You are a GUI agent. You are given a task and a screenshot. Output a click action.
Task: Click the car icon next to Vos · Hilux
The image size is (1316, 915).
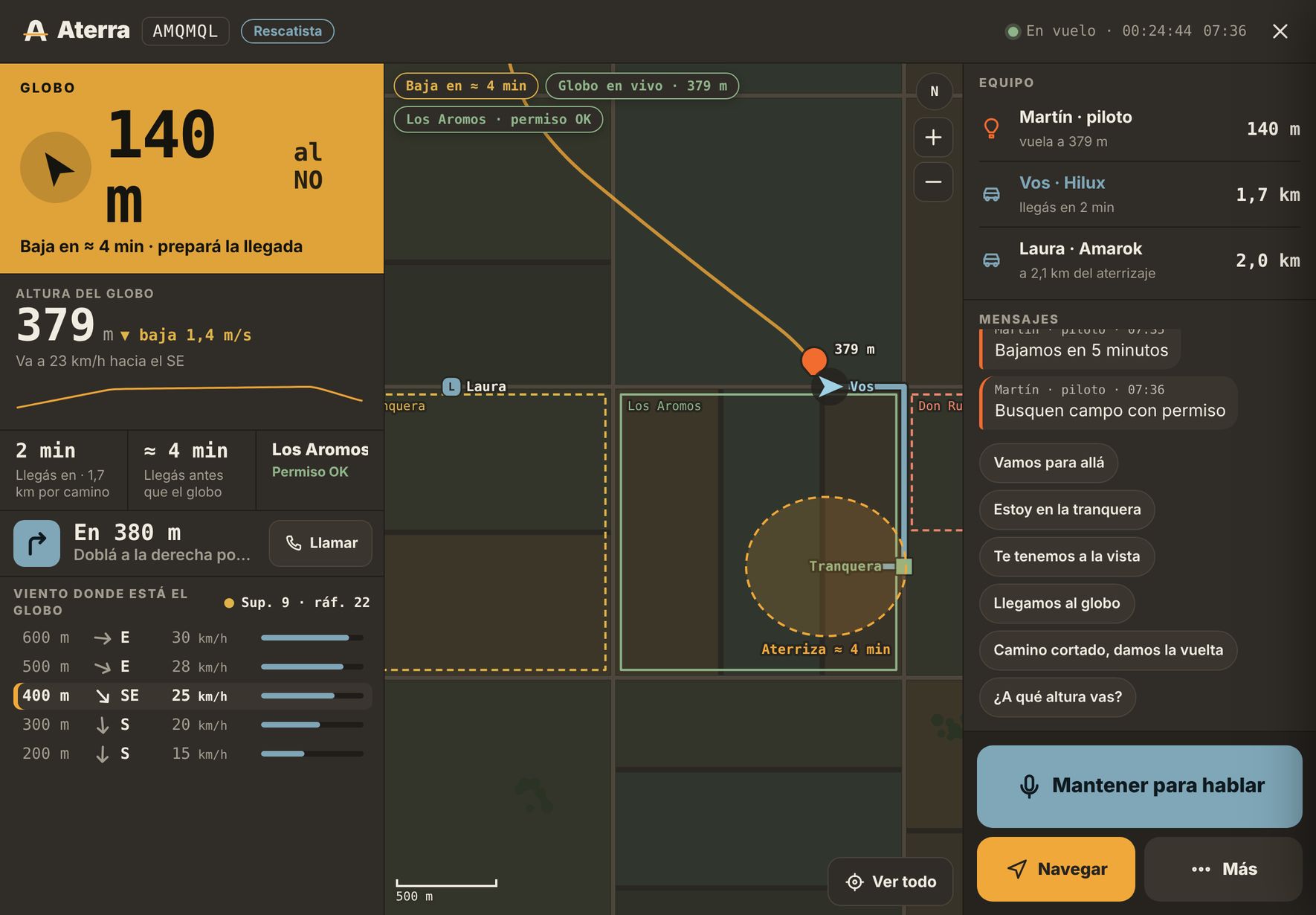991,194
